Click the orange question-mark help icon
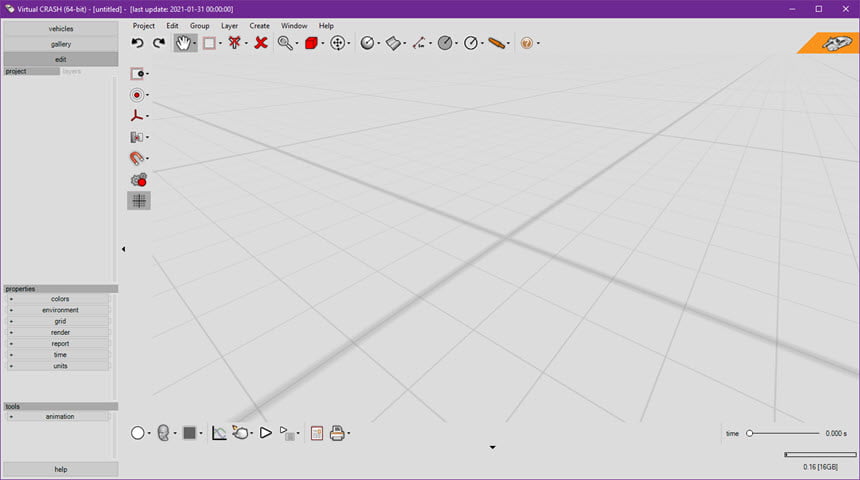 point(526,43)
